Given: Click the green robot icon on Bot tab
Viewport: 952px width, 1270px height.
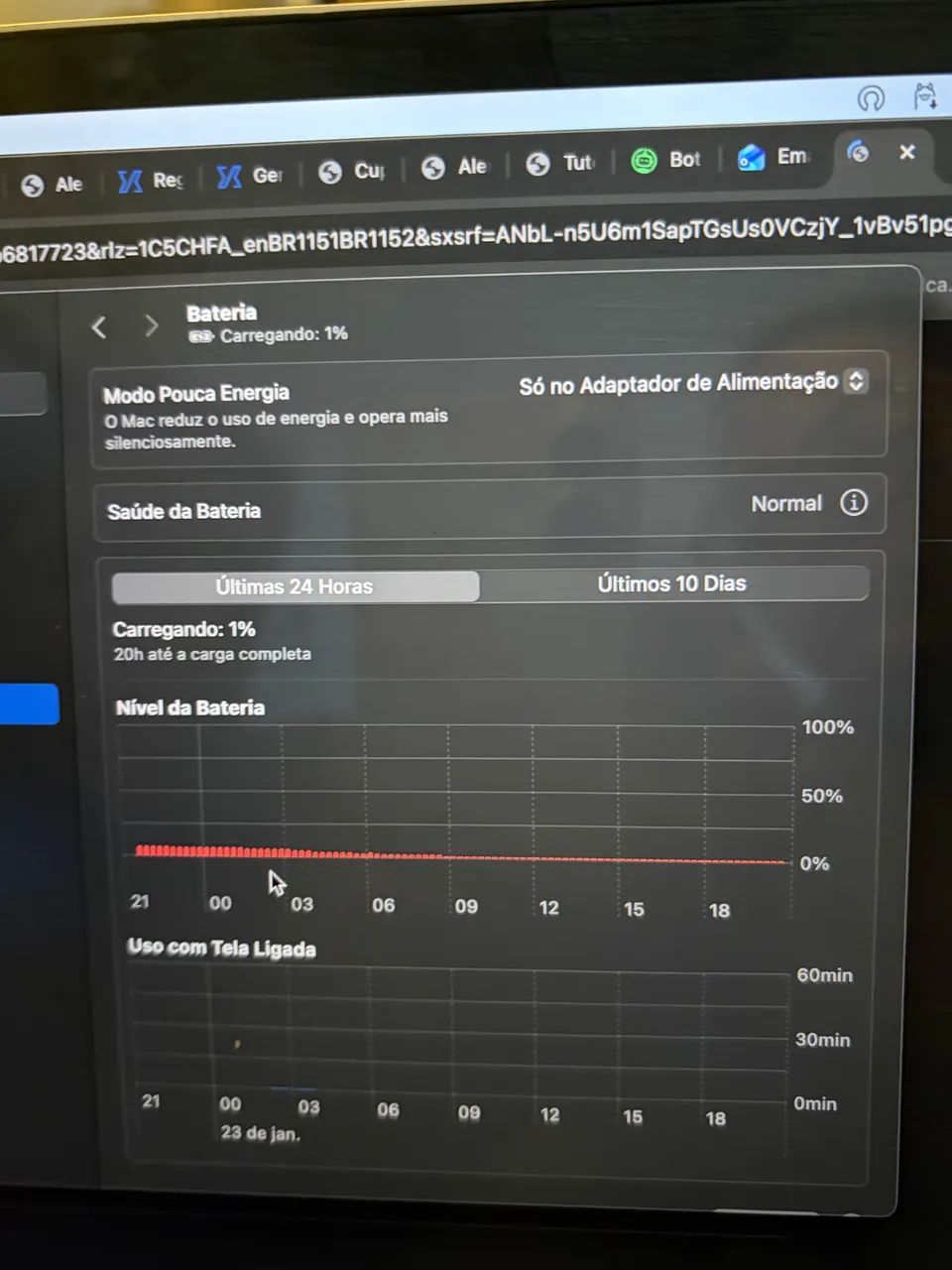Looking at the screenshot, I should pyautogui.click(x=644, y=160).
